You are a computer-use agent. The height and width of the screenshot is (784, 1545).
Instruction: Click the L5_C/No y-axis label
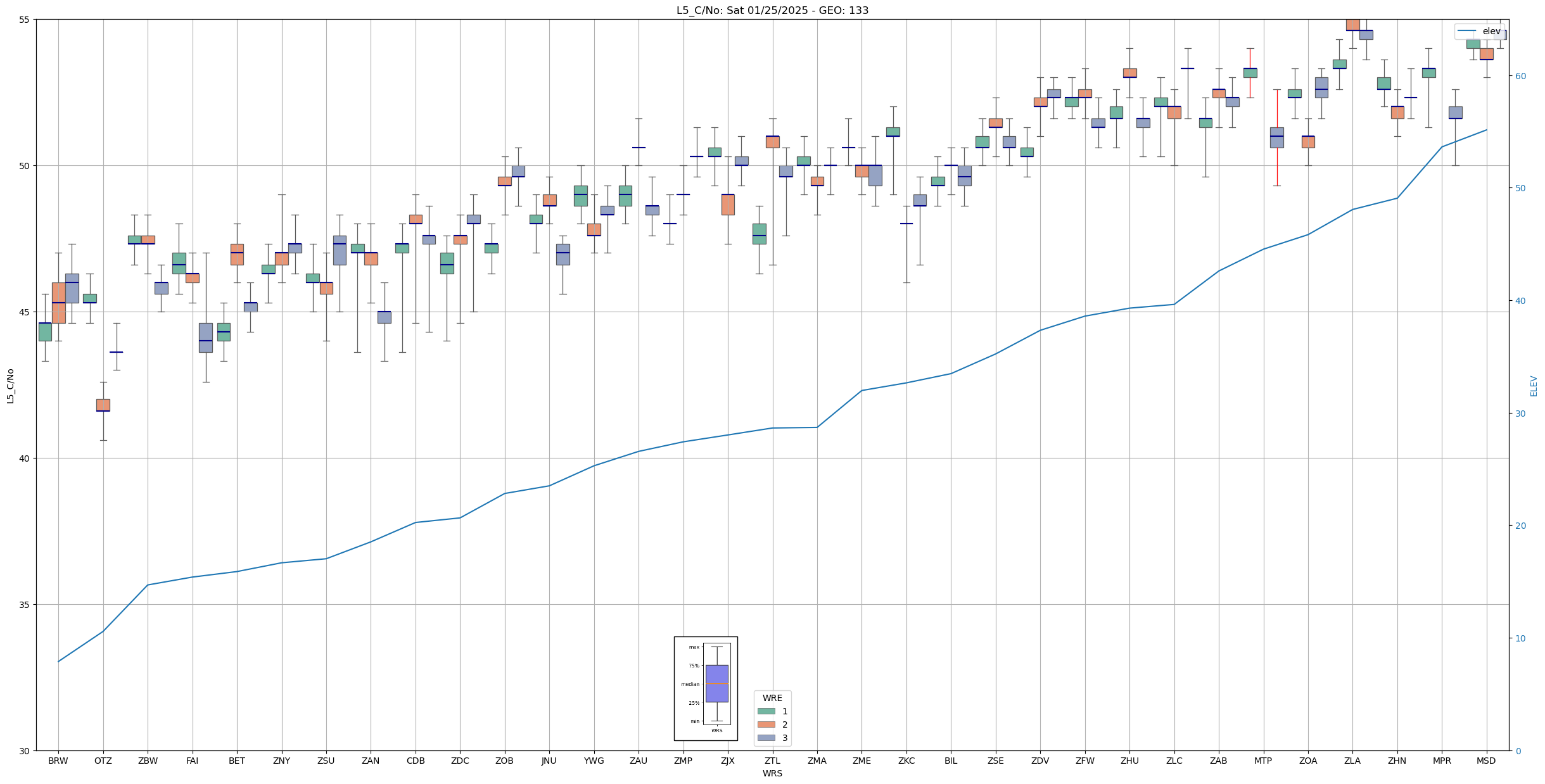coord(10,386)
